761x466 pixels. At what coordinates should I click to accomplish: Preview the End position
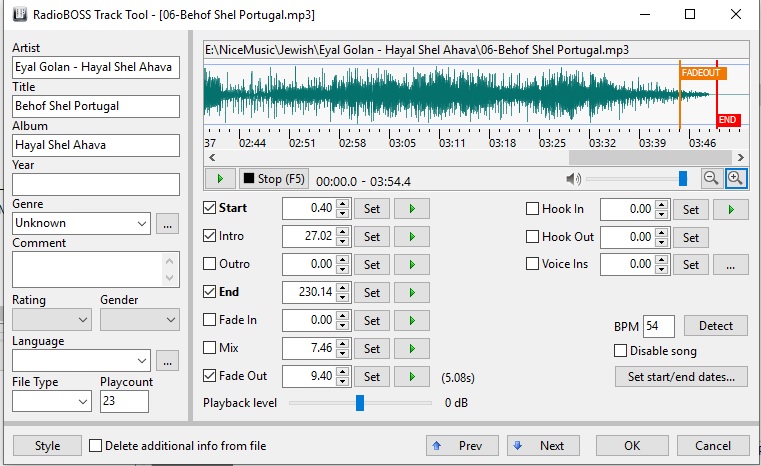(x=412, y=293)
